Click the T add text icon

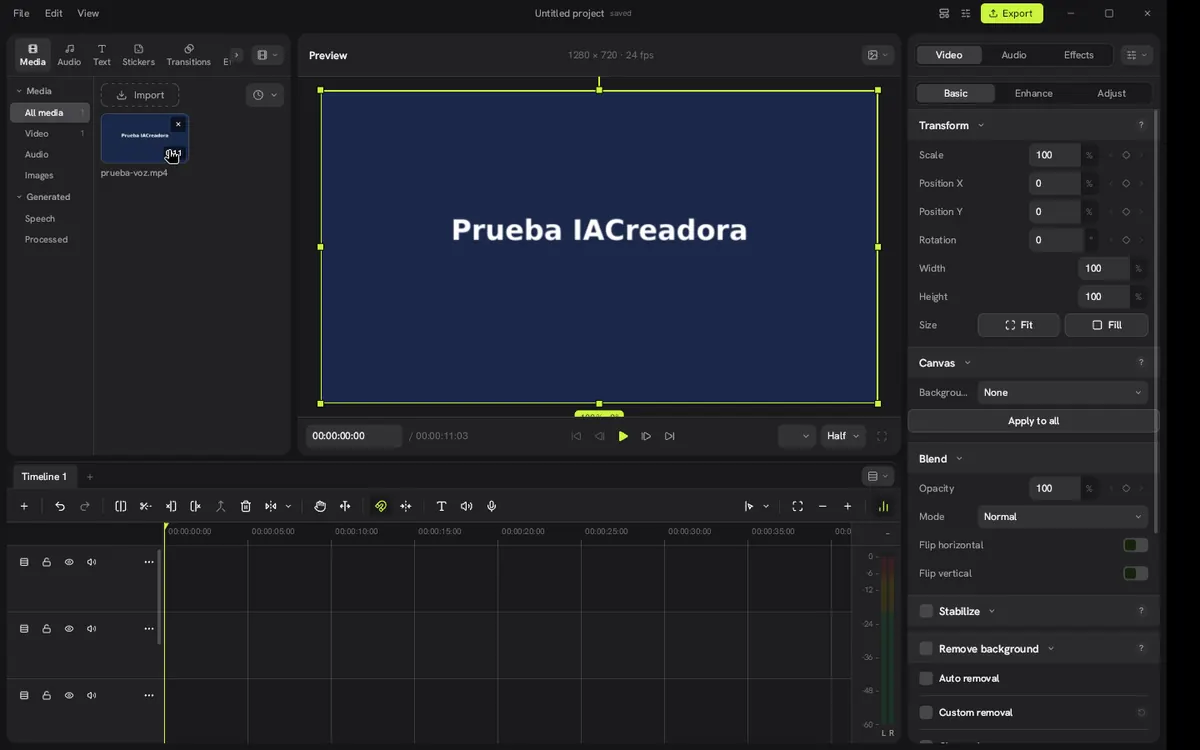coord(441,506)
